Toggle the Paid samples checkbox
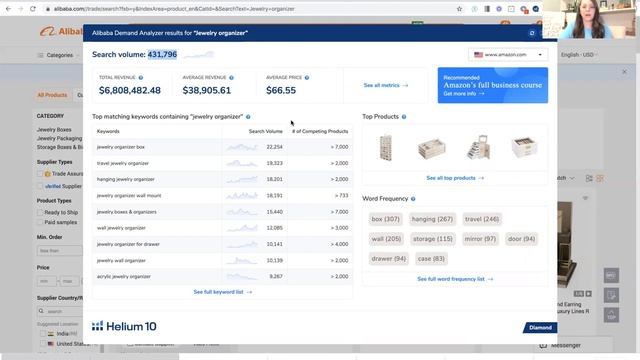 pyautogui.click(x=40, y=222)
